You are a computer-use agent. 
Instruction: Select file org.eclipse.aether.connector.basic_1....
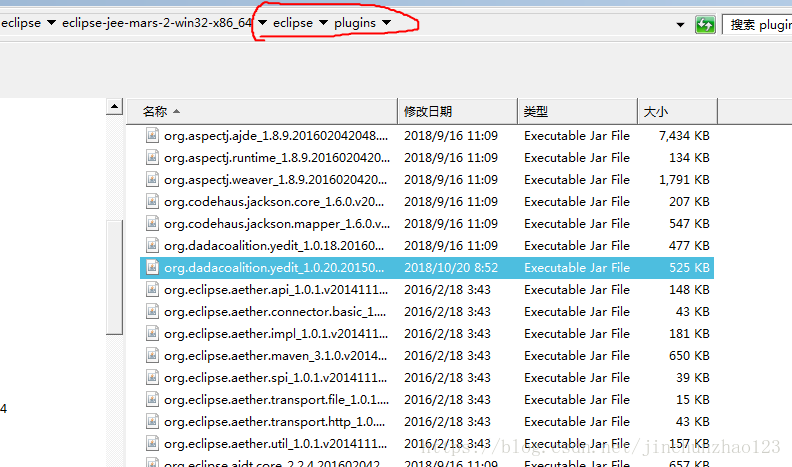[275, 312]
